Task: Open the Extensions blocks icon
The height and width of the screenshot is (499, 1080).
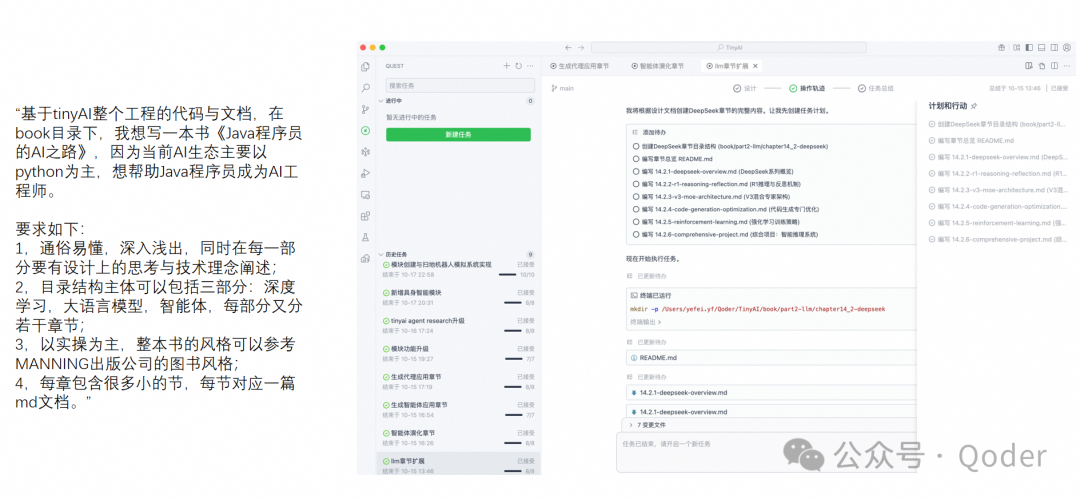Action: 365,216
